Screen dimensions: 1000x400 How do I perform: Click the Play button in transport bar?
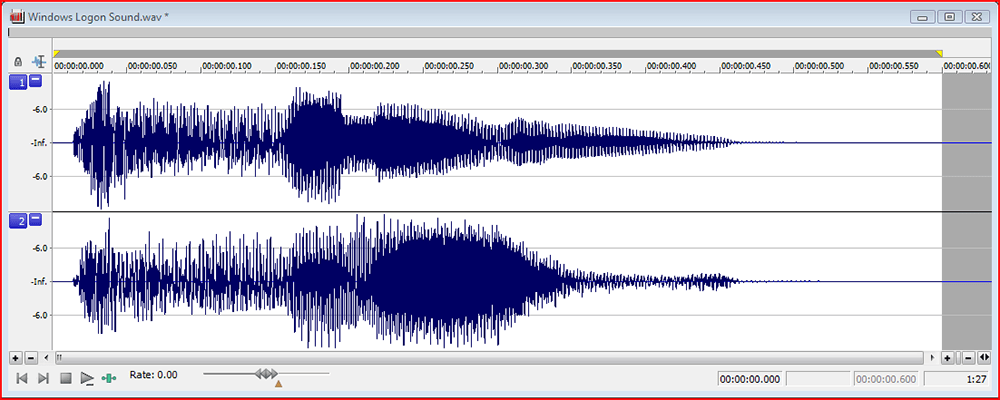tap(87, 378)
